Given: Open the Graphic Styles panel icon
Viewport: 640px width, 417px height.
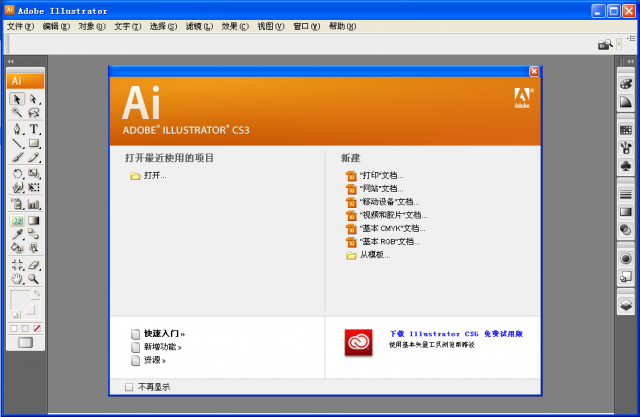Looking at the screenshot, I should [626, 277].
